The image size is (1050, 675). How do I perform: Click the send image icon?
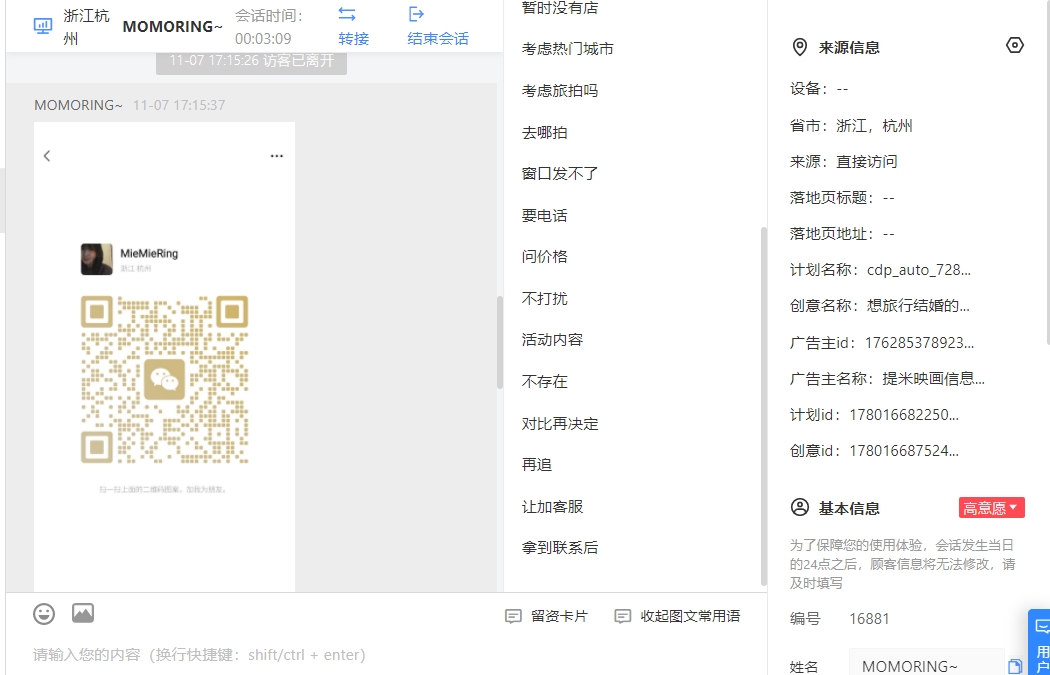[83, 613]
